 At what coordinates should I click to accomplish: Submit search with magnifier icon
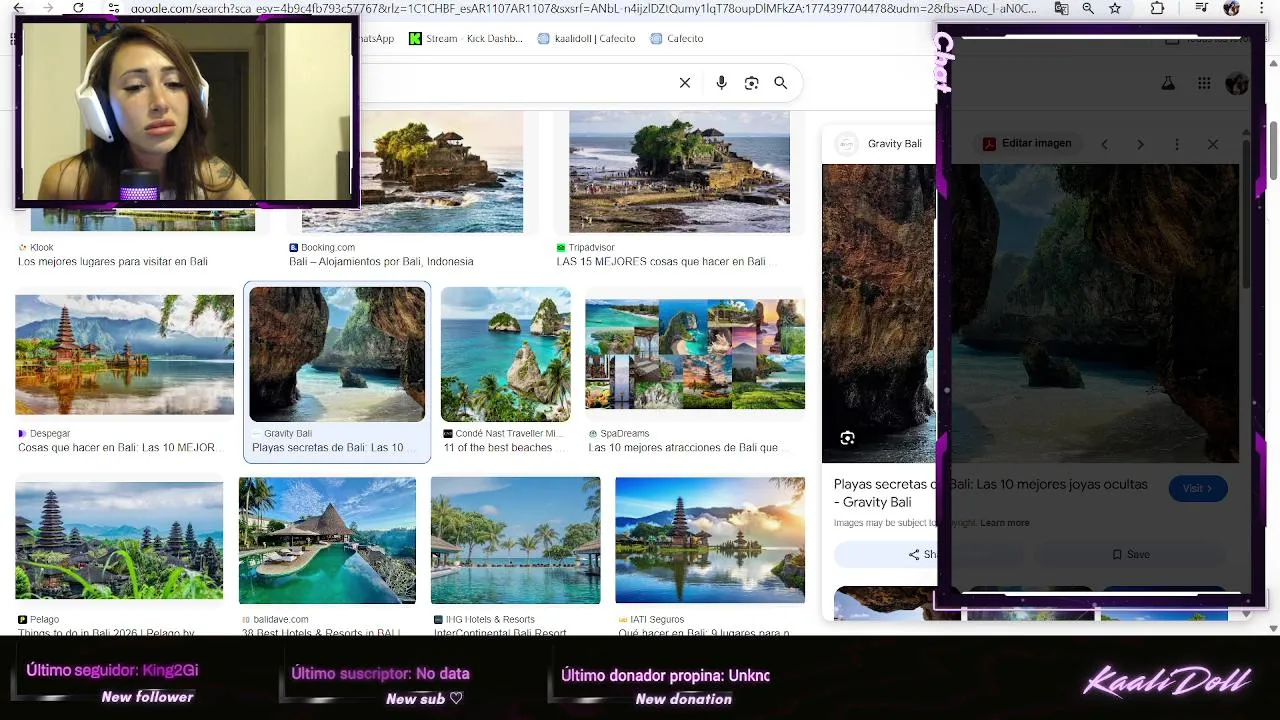point(781,83)
